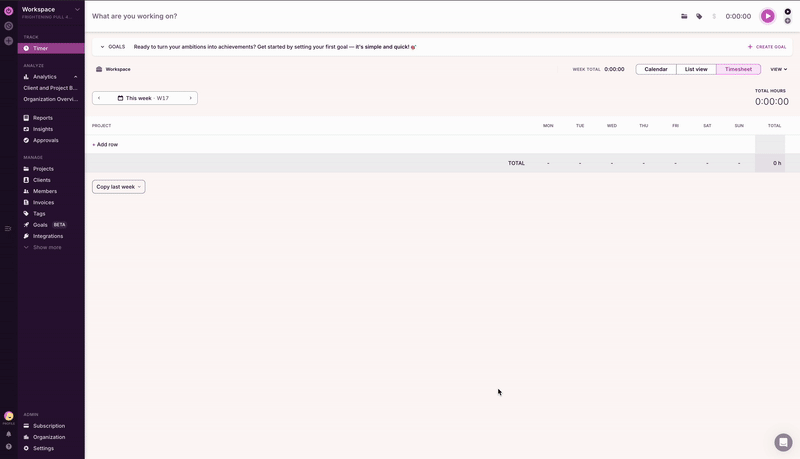
Task: Open notifications bell icon
Action: click(9, 434)
